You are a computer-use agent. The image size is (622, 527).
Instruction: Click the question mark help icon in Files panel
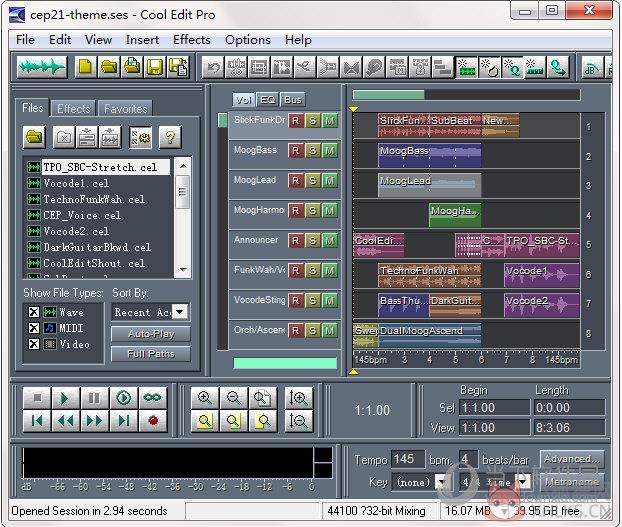pos(170,137)
